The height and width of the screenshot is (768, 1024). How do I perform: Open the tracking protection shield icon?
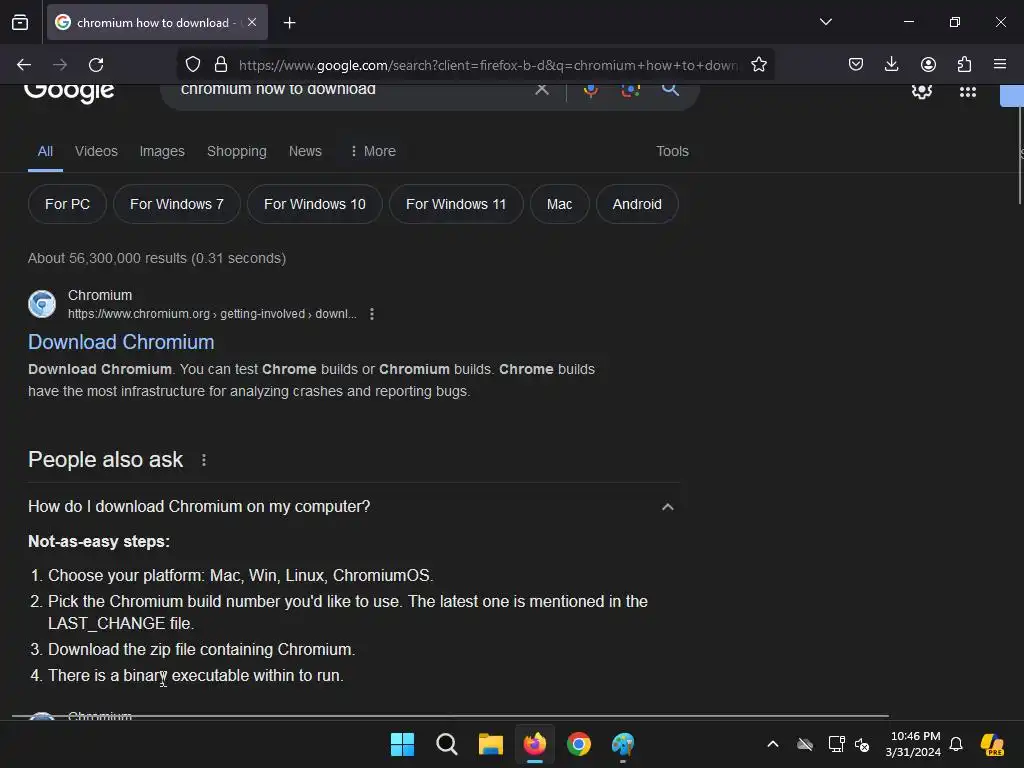(193, 65)
